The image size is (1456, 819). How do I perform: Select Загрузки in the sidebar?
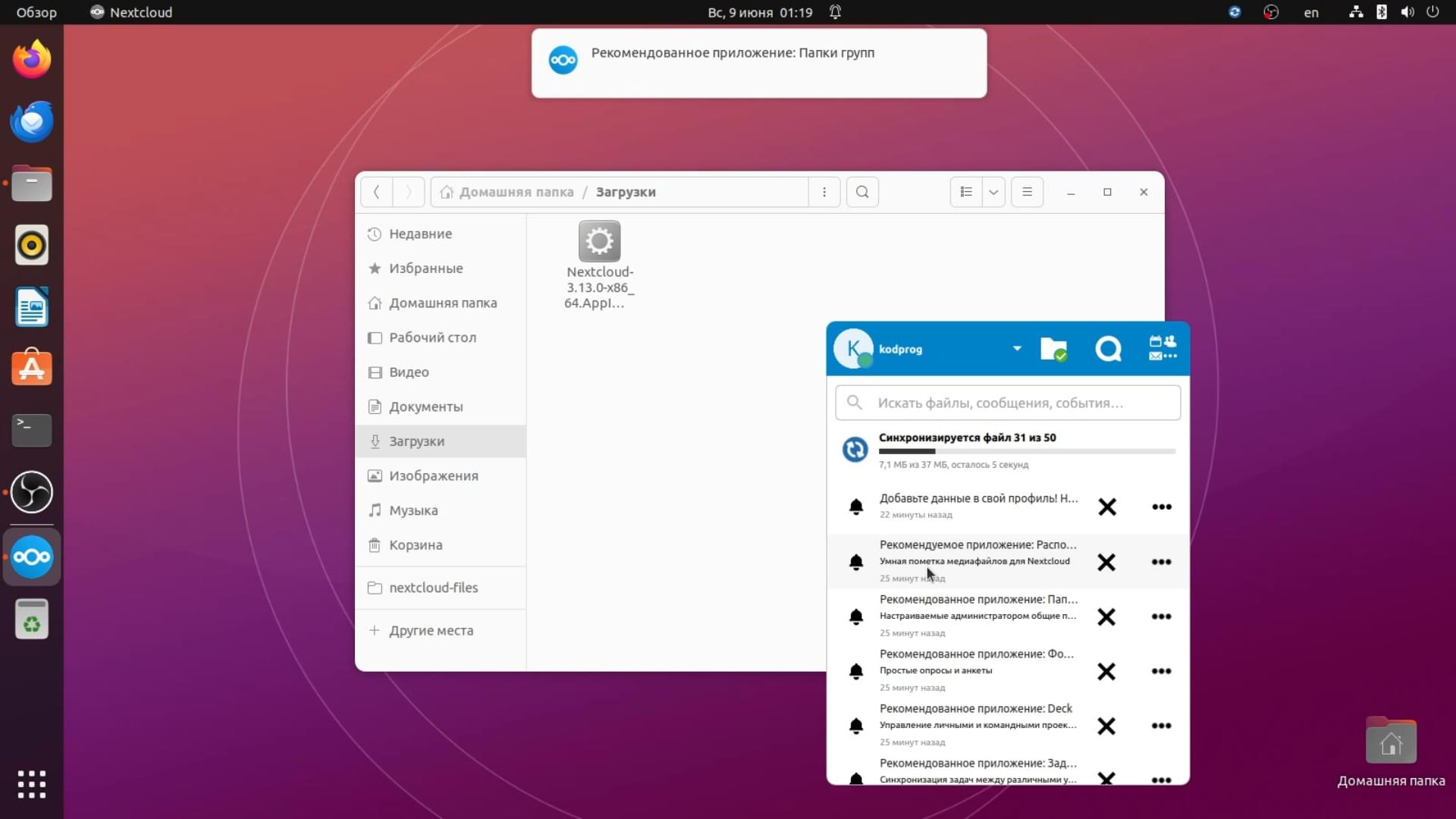441,441
